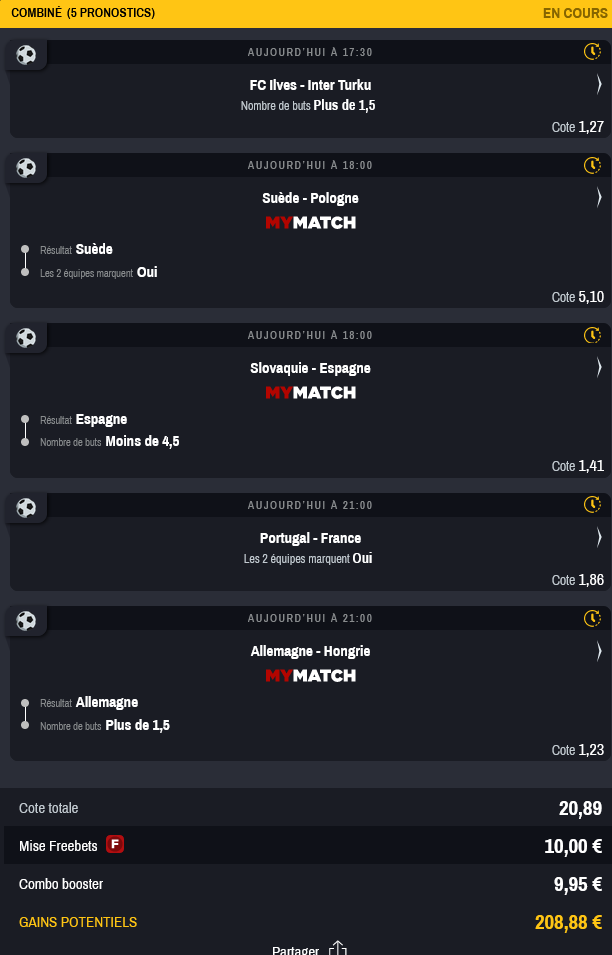Click the soccer ball icon for Slovaquie - Espagne
This screenshot has width=612, height=955.
click(x=26, y=337)
